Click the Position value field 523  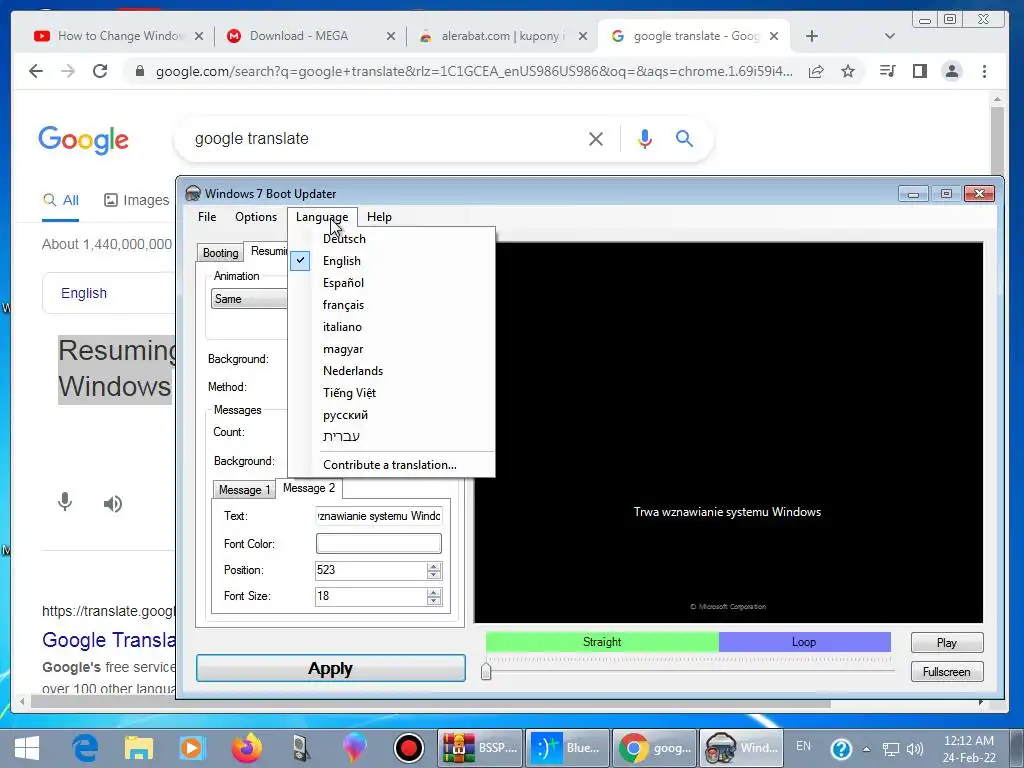click(371, 570)
